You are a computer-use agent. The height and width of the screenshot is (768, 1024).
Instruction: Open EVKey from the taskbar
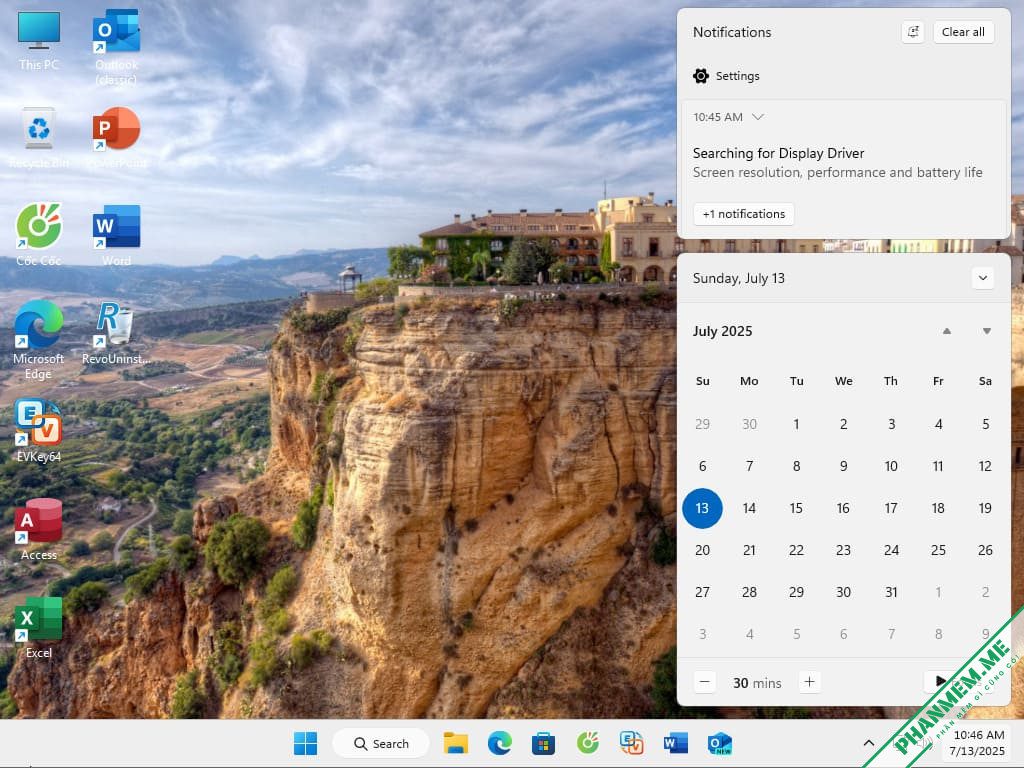click(632, 743)
